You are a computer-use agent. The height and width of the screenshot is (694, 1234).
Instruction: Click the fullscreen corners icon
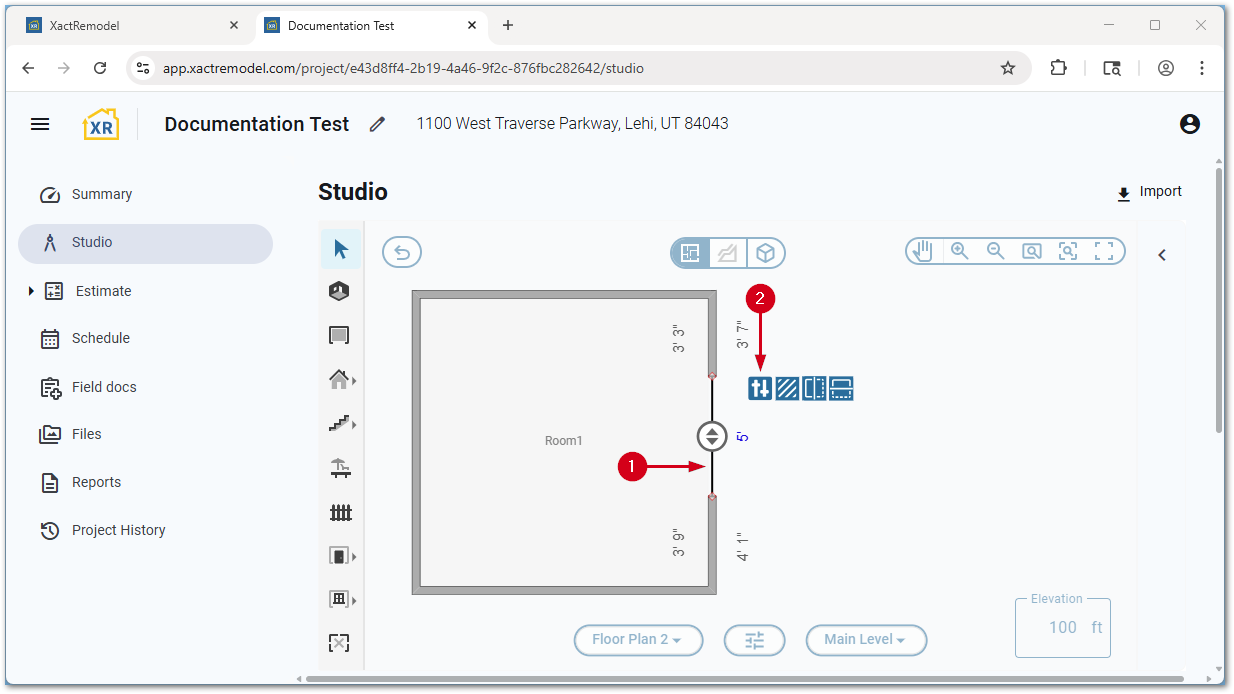click(x=1104, y=252)
